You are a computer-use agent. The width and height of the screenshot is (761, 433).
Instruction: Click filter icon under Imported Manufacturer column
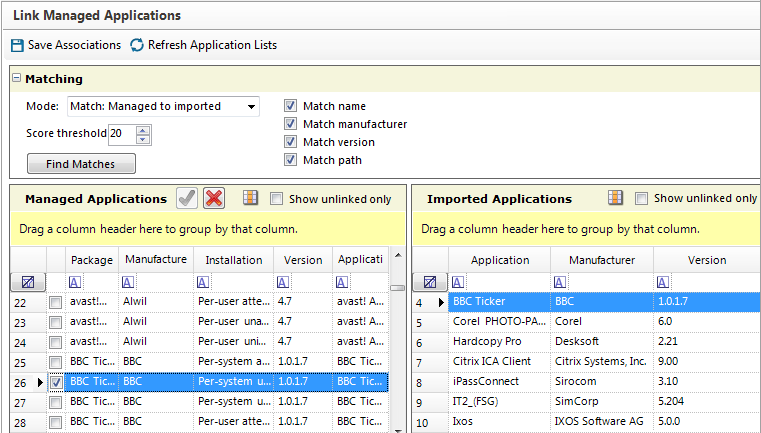[x=561, y=282]
